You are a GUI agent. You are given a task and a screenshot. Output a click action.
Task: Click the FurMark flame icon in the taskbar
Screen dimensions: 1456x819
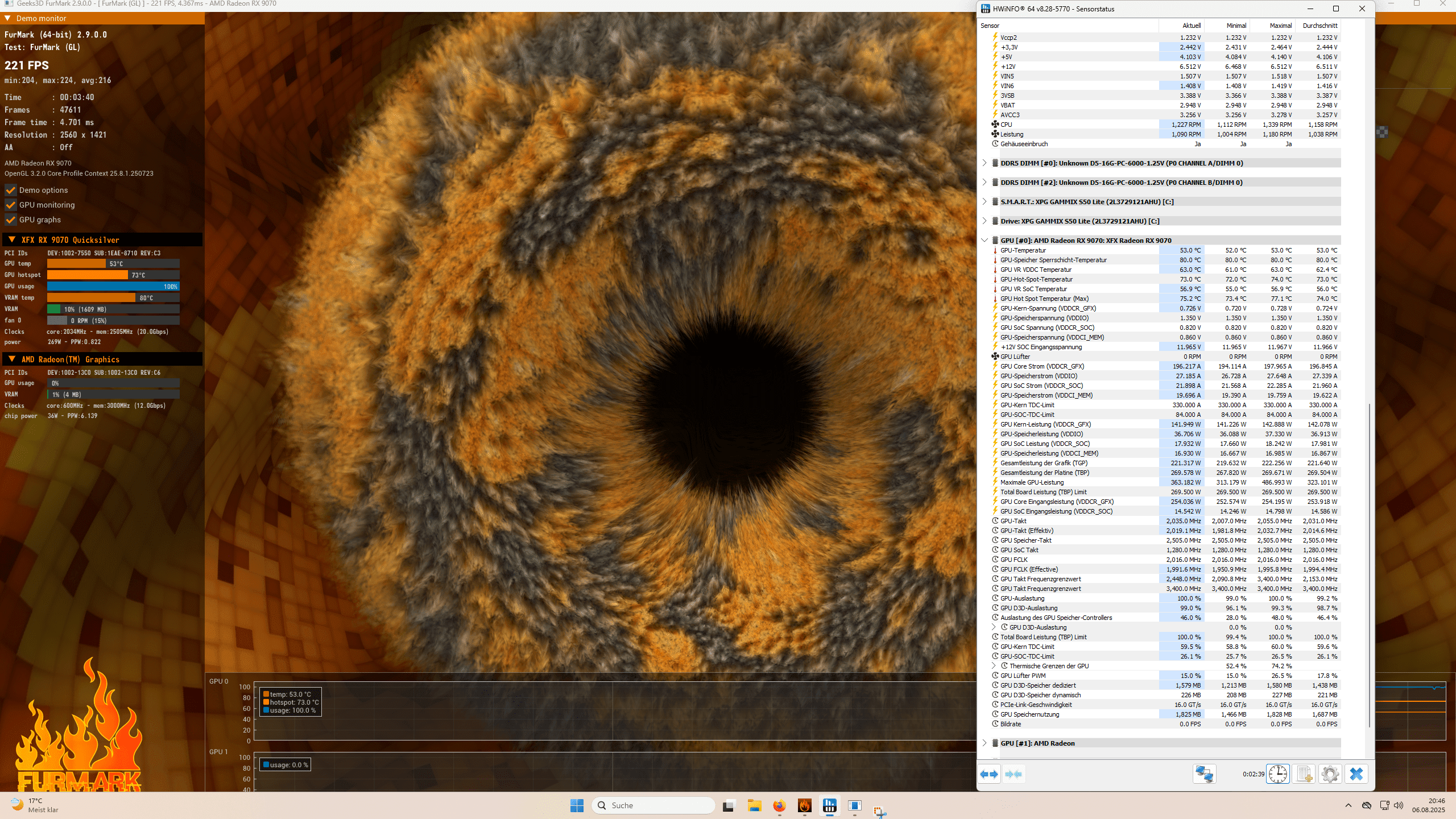click(x=804, y=805)
